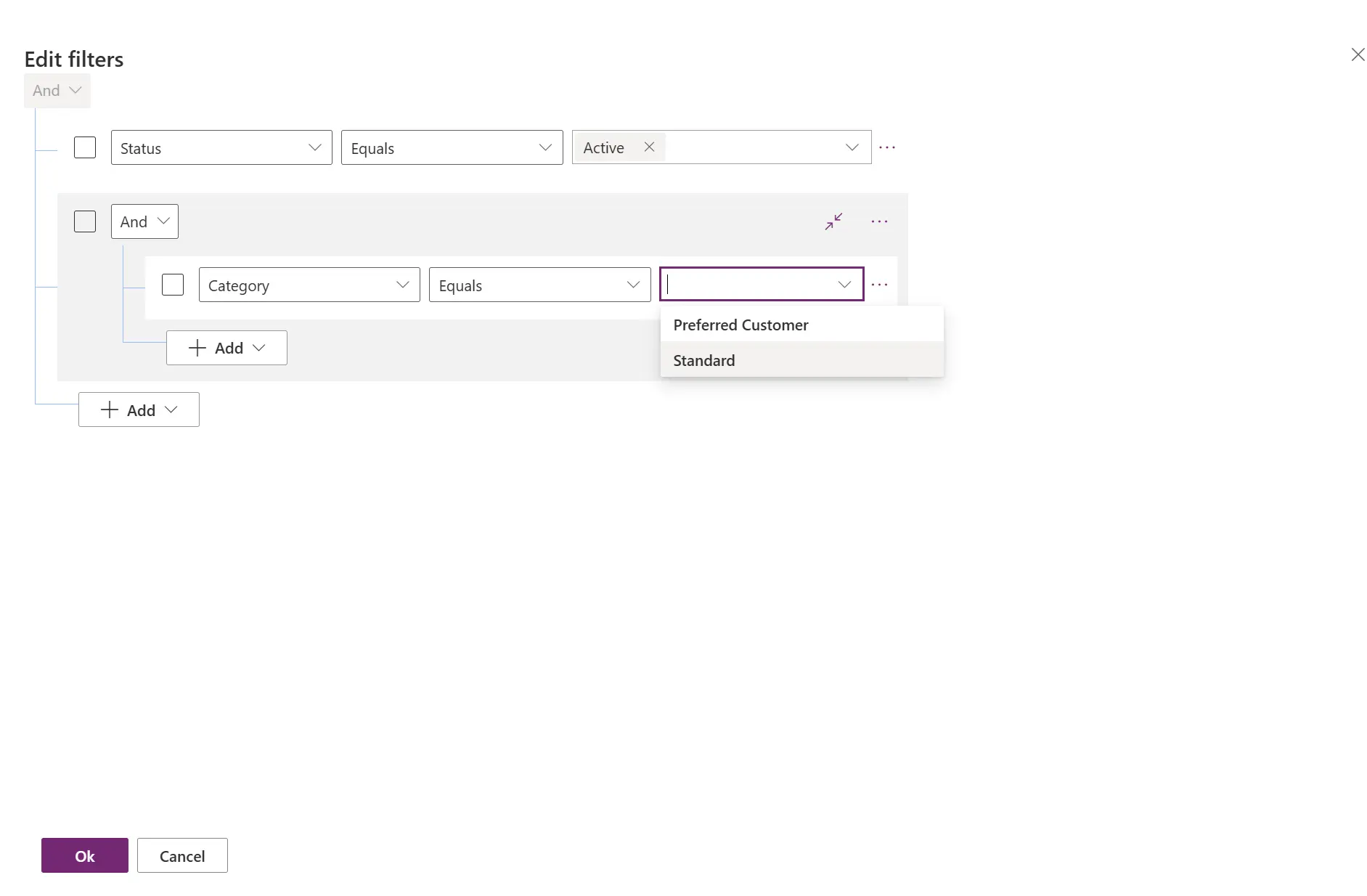Viewport: 1367px width, 896px height.
Task: Click the plus icon on the inner Add button
Action: (197, 347)
